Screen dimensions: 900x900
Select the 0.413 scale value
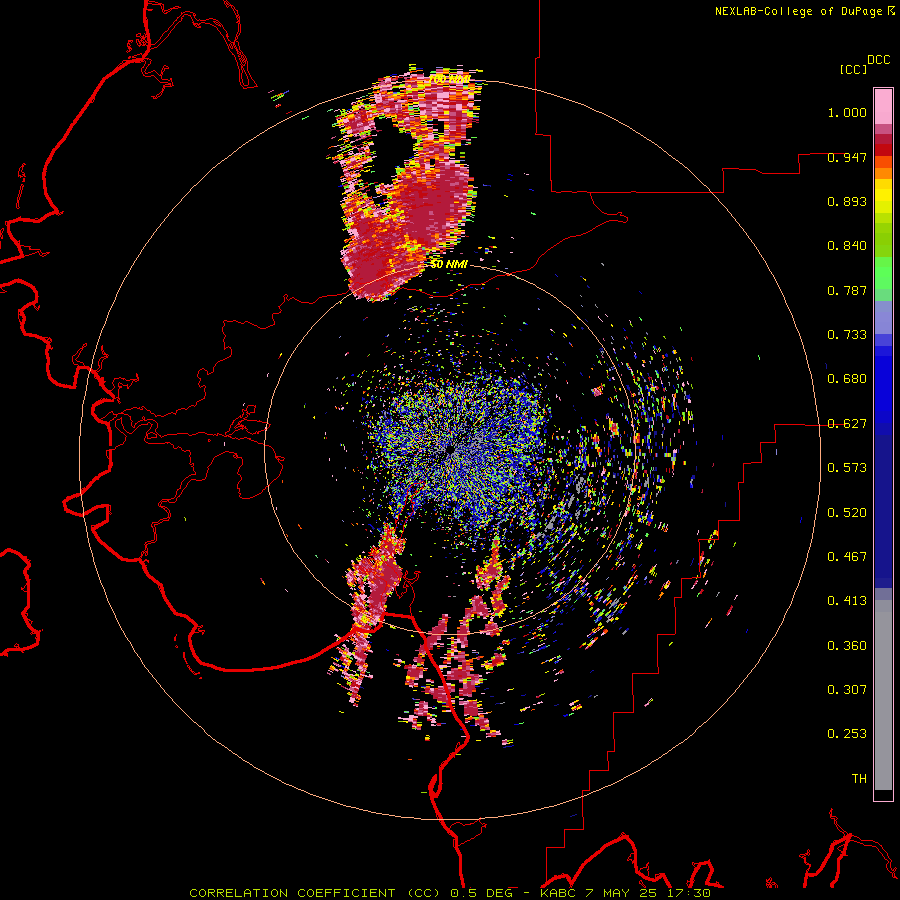847,601
